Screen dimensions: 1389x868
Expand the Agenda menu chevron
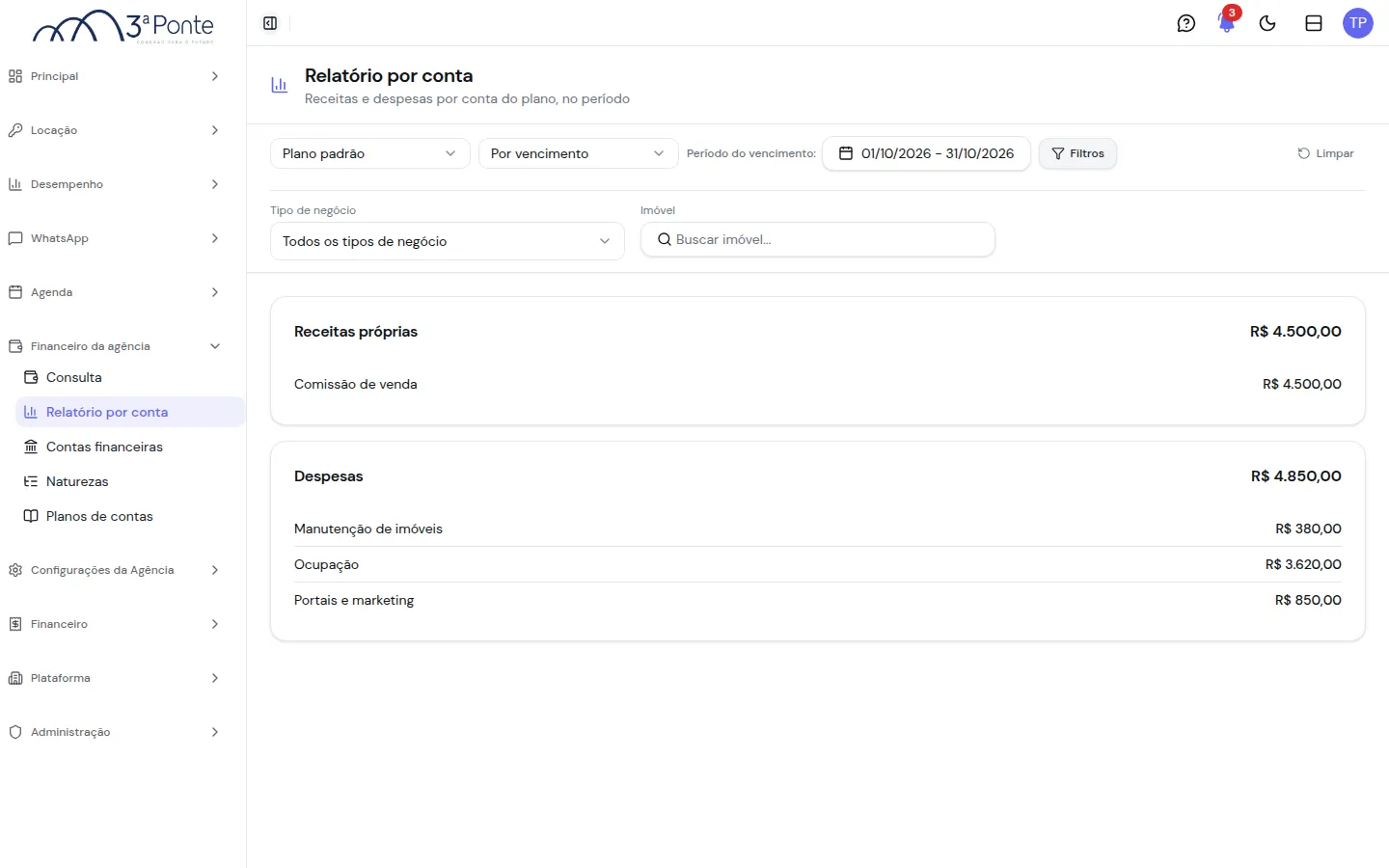click(x=215, y=292)
